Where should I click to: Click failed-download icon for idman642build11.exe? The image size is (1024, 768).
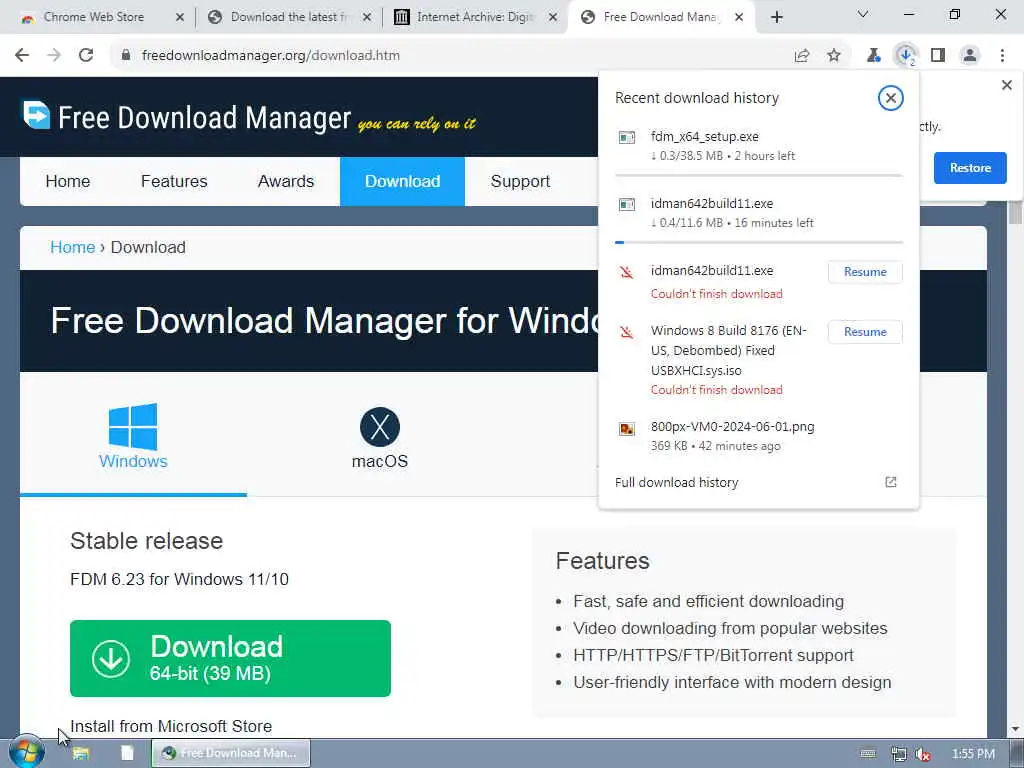(627, 272)
